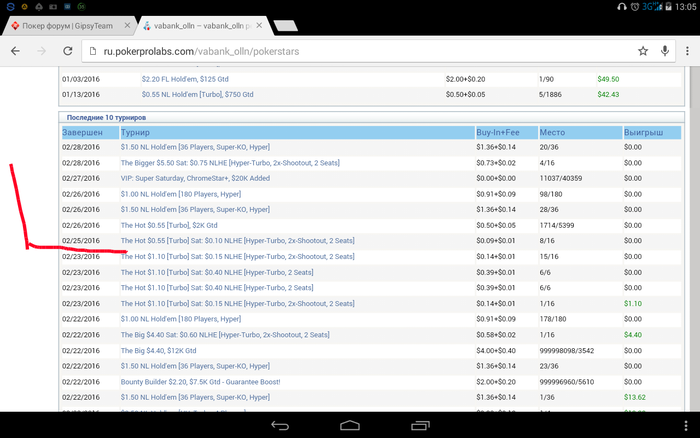Close the vabank_olln tab

tap(259, 25)
